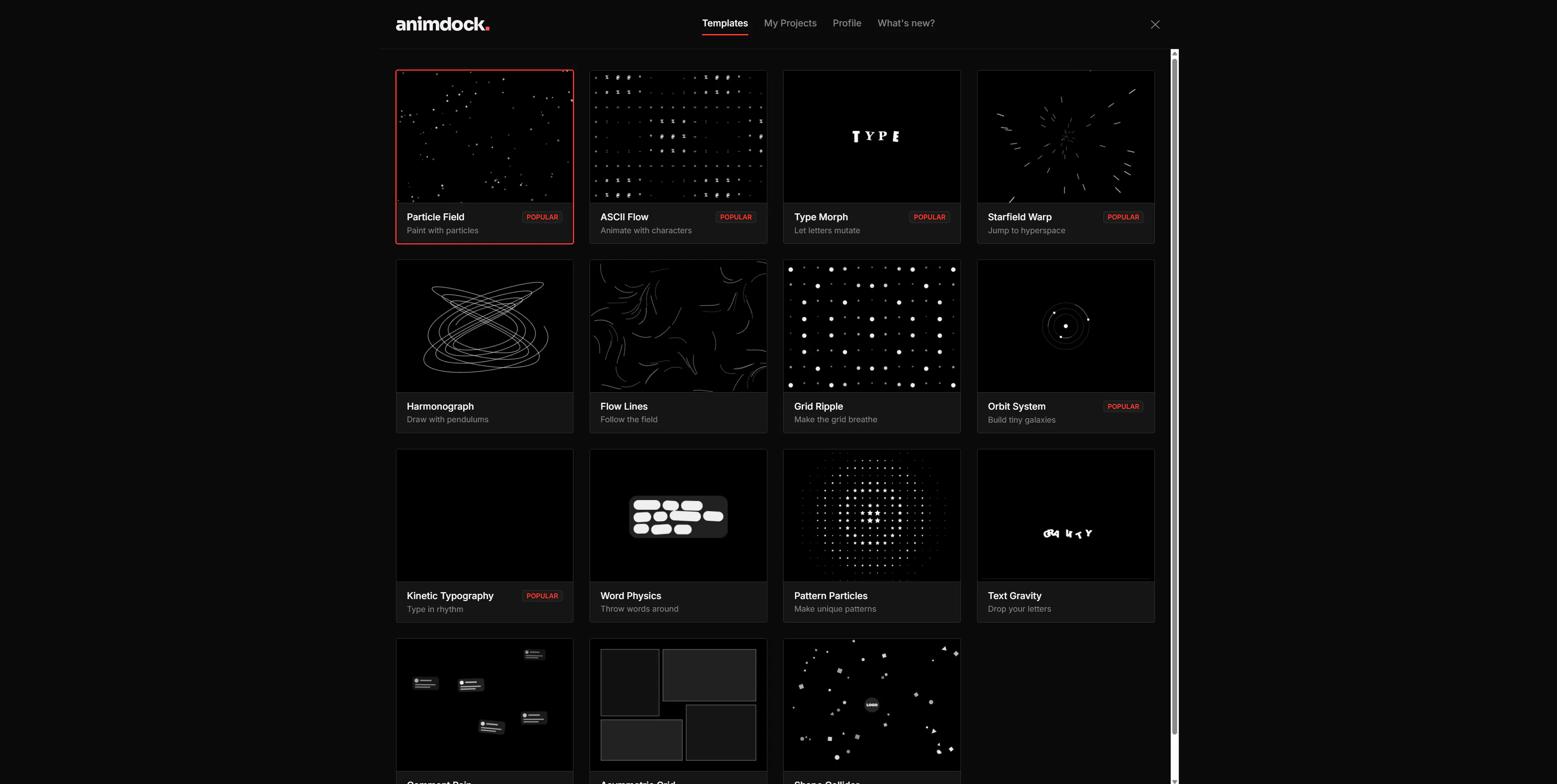Choose the Flow Lines template preview
Viewport: 1557px width, 784px height.
click(678, 326)
